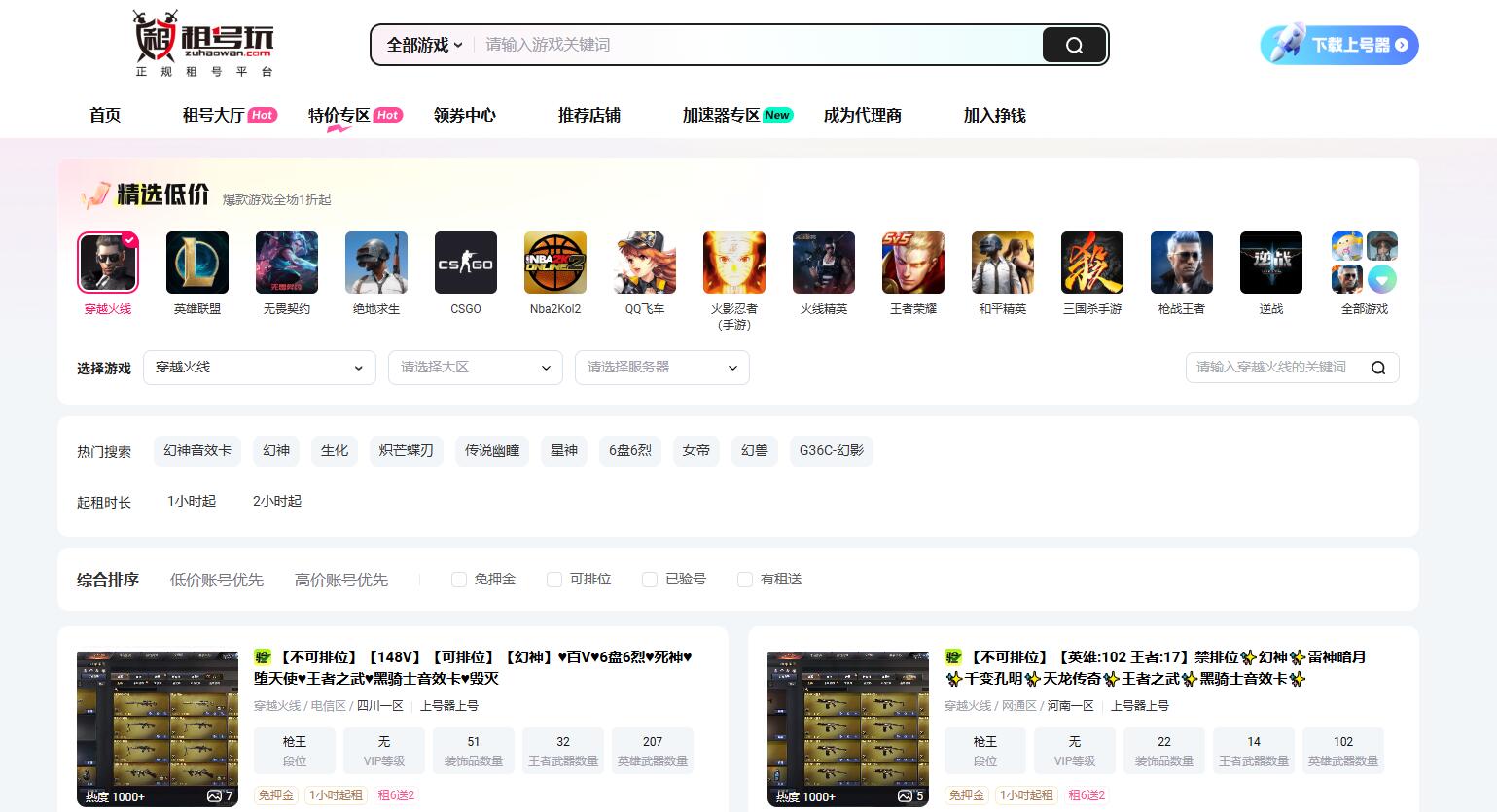Select the 英雄联盟 game icon

[x=197, y=263]
